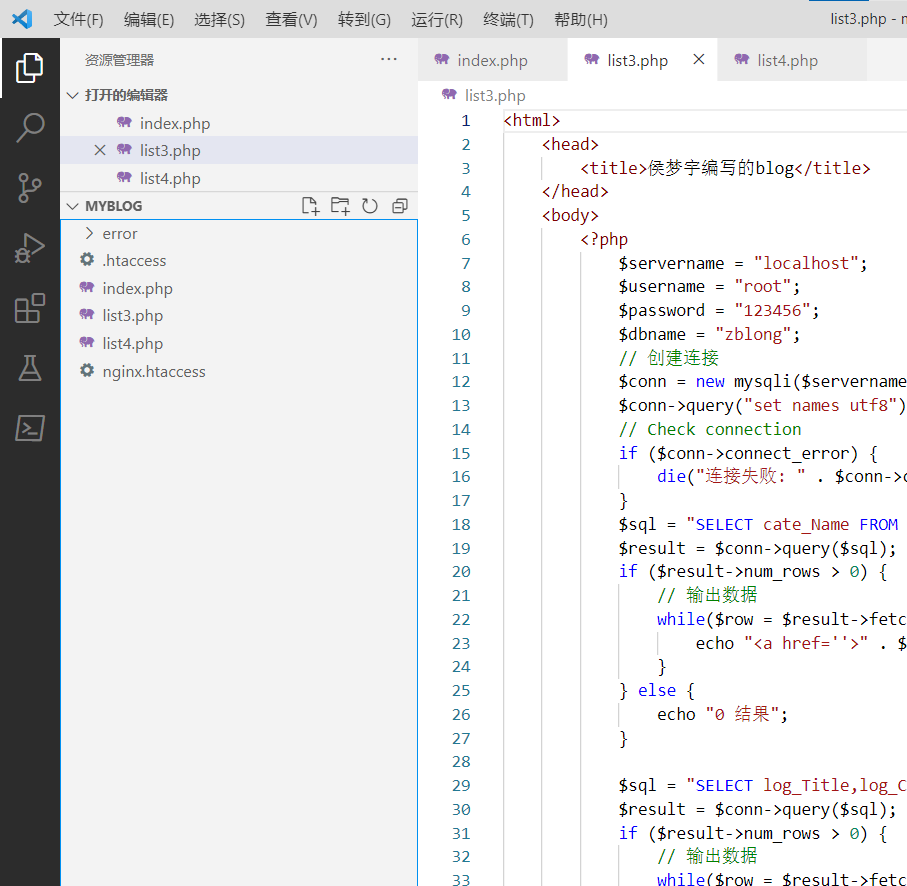Open the terminal panel icon in activity bar

point(30,429)
